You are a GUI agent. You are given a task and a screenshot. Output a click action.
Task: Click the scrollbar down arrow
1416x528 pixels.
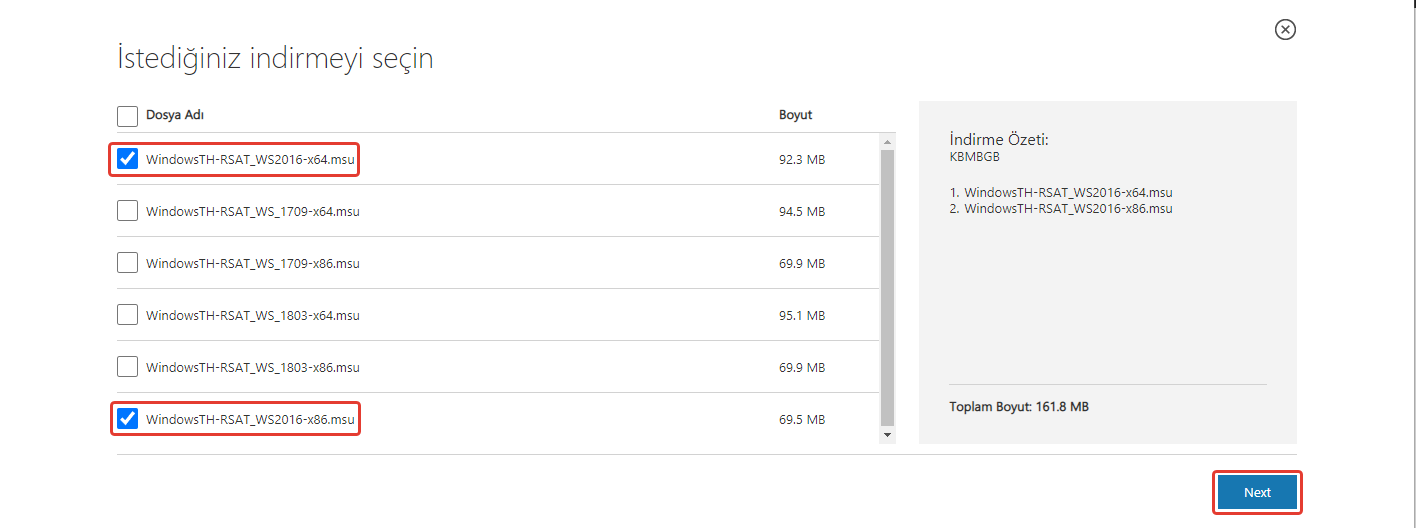[887, 435]
